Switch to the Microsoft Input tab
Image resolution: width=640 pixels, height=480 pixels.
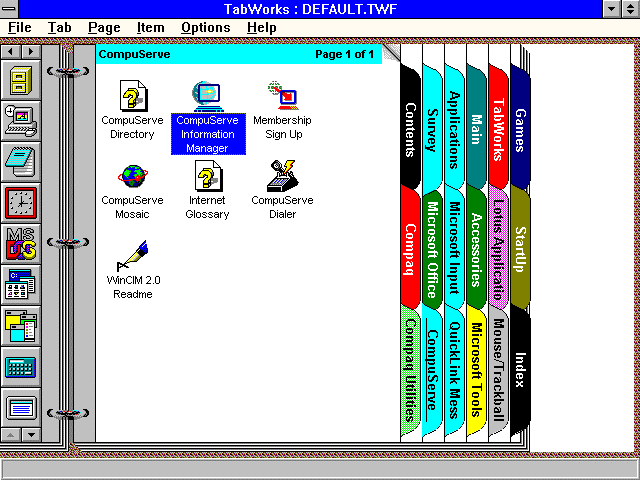[x=455, y=248]
